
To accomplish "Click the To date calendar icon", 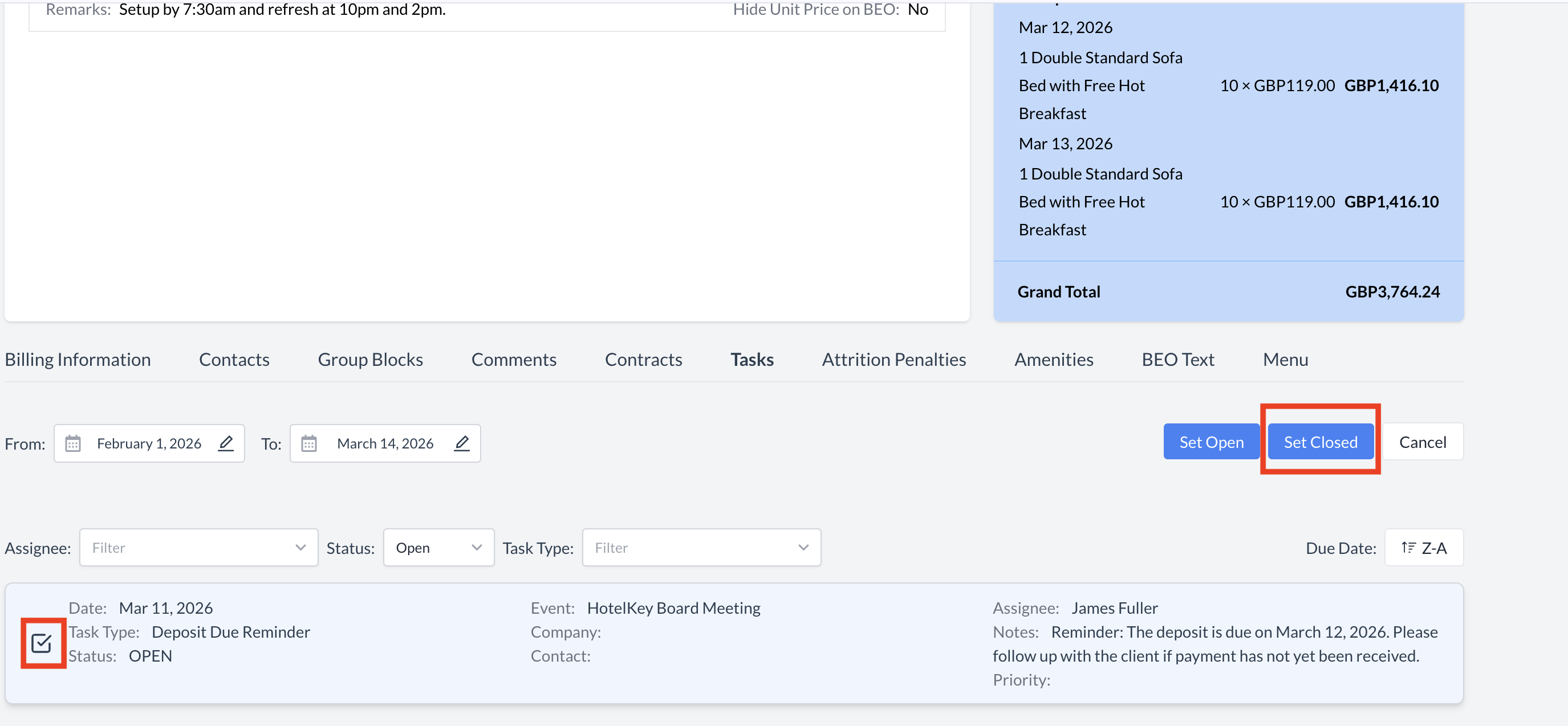I will pos(308,443).
